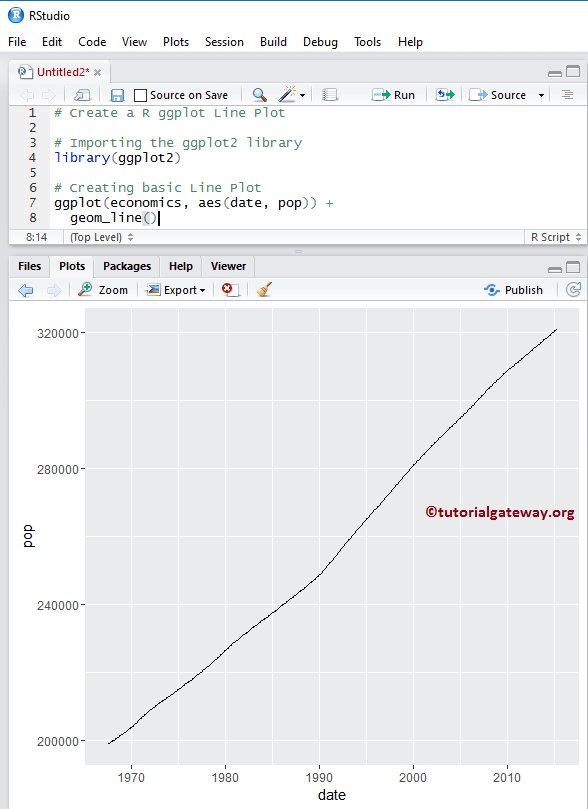Click the line plot image
588x809 pixels.
pyautogui.click(x=332, y=537)
